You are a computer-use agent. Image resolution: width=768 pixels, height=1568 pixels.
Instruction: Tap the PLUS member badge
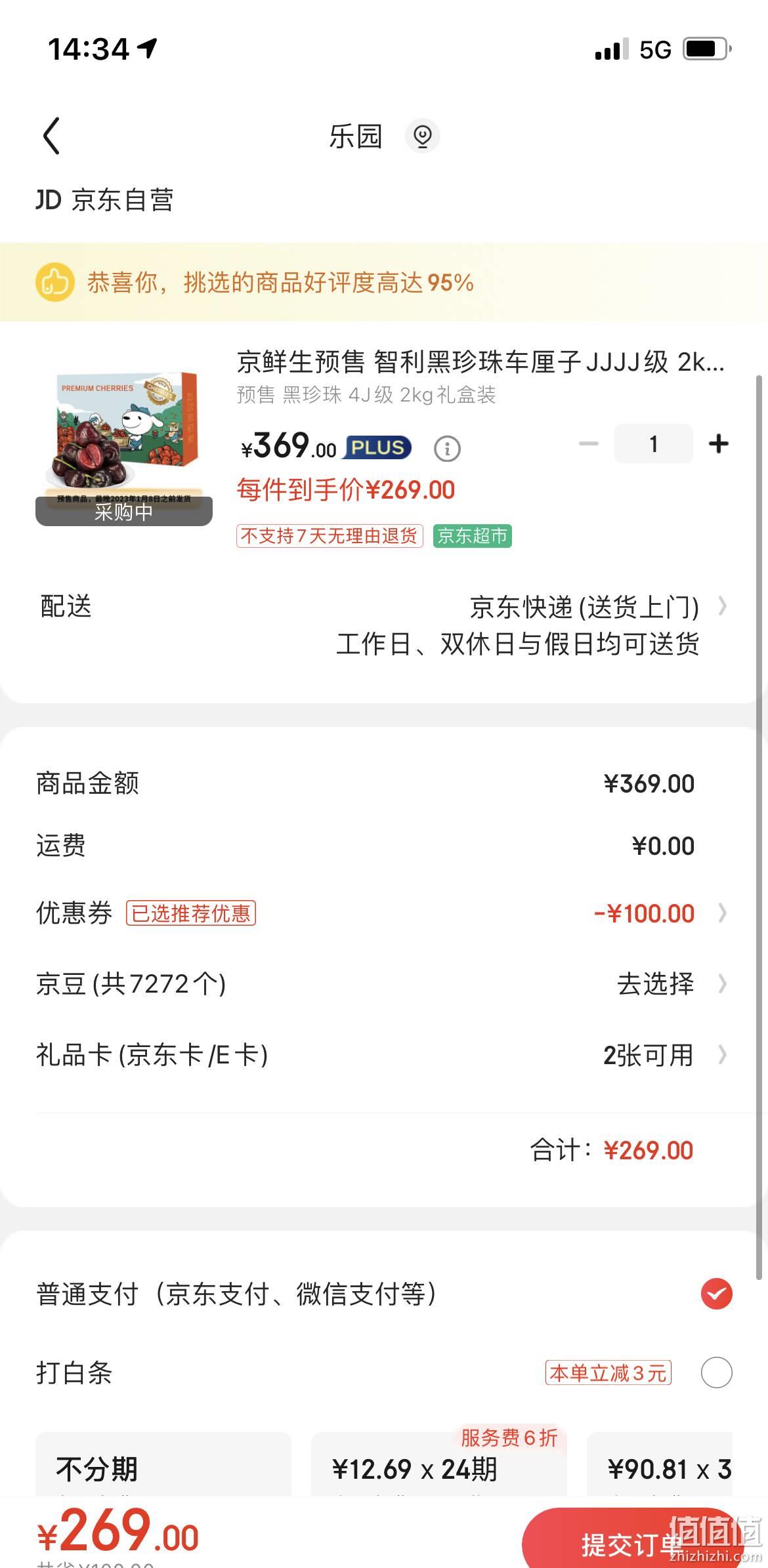click(x=377, y=447)
